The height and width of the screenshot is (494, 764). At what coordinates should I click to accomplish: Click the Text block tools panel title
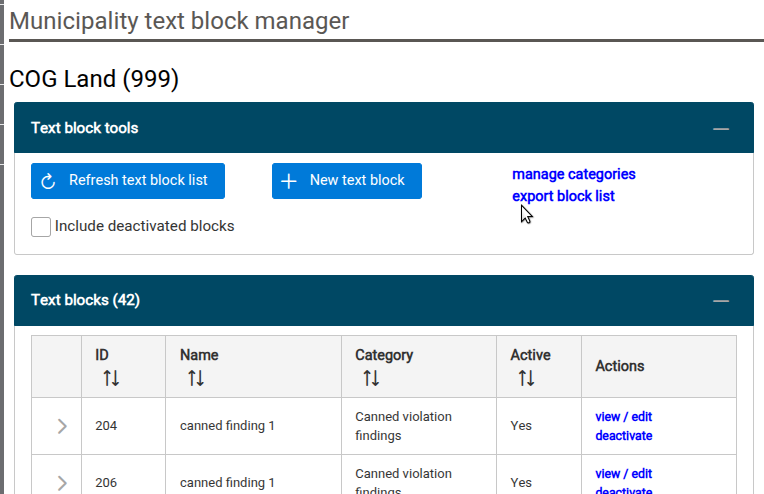click(85, 128)
